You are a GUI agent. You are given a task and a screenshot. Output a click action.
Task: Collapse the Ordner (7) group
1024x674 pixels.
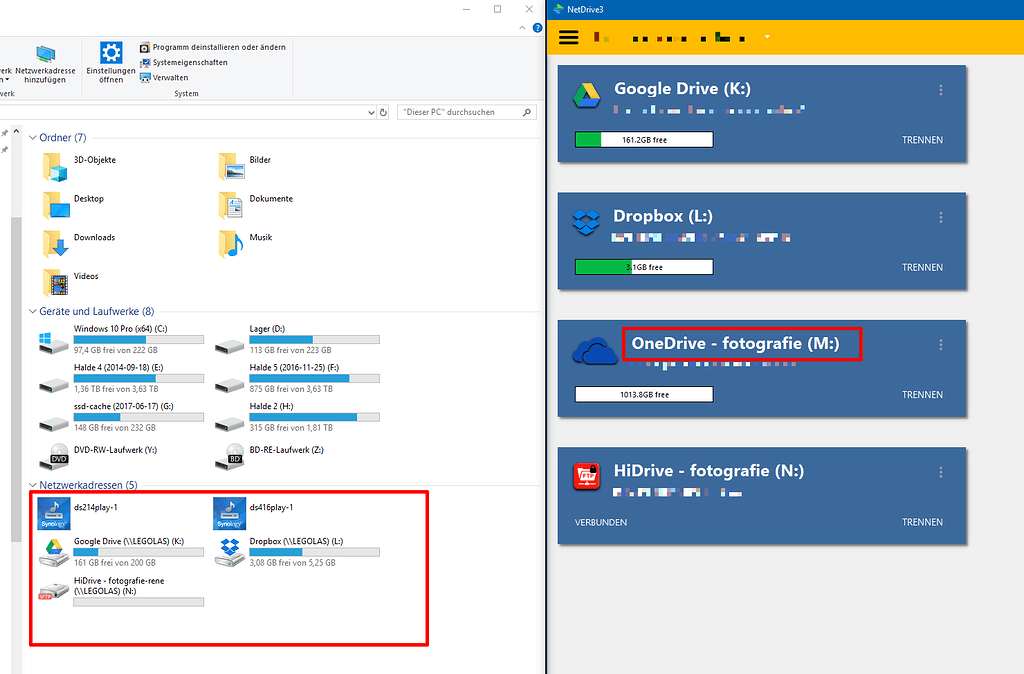[x=33, y=138]
